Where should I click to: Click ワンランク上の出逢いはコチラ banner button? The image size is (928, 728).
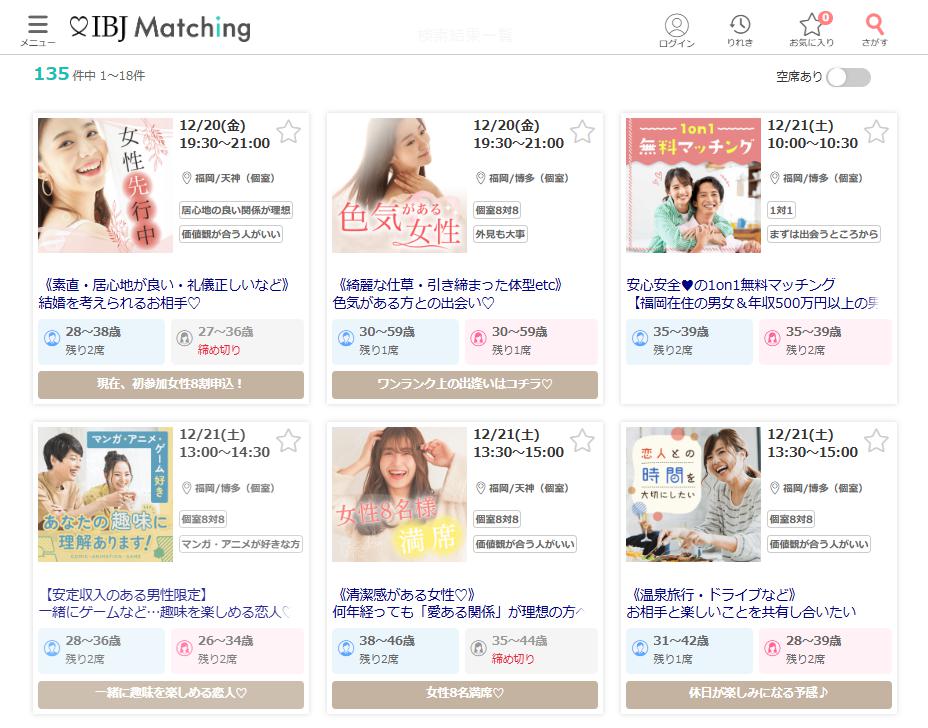465,384
